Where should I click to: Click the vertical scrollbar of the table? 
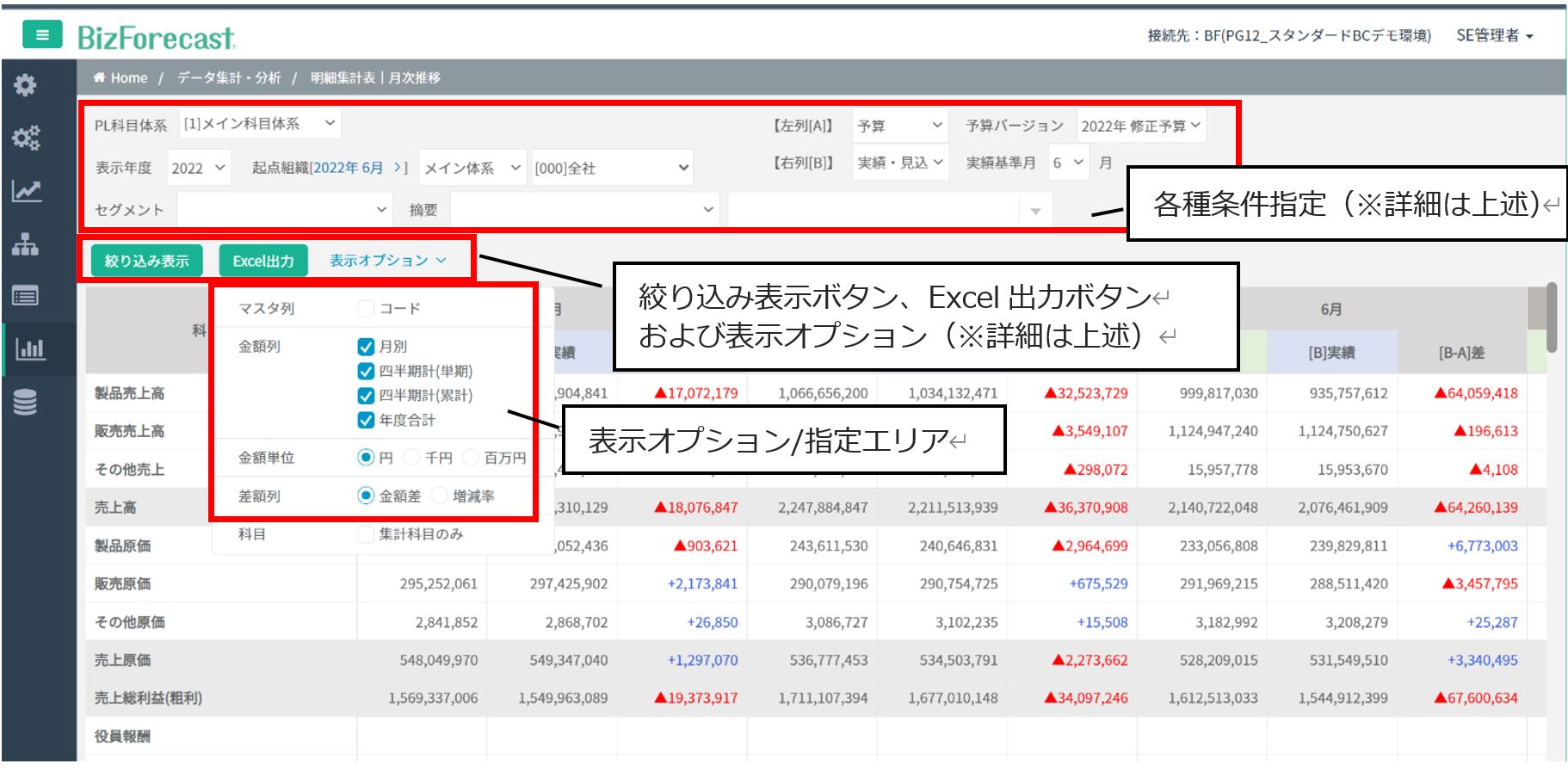tap(1552, 318)
